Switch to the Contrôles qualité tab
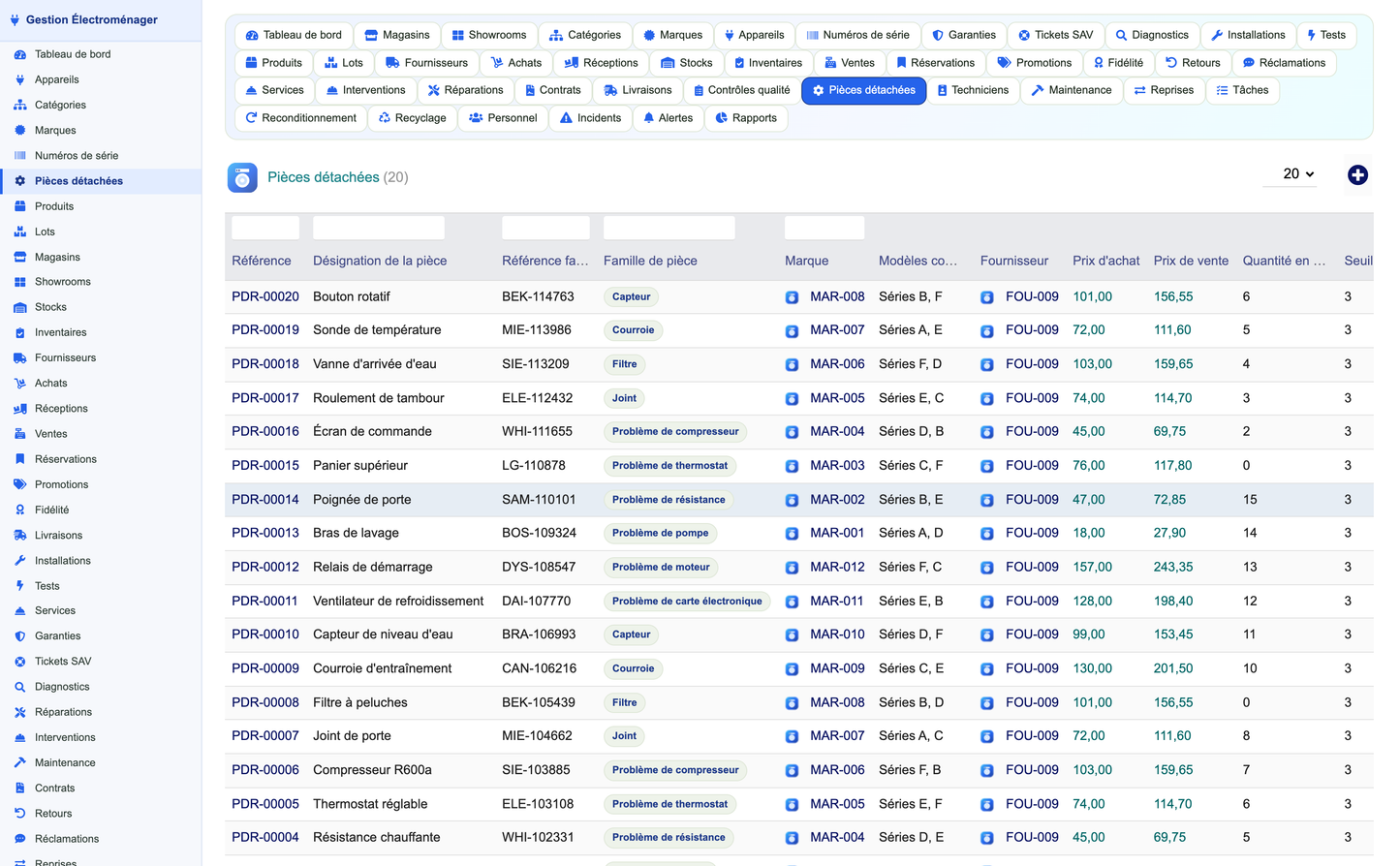The width and height of the screenshot is (1400, 866). (x=740, y=90)
